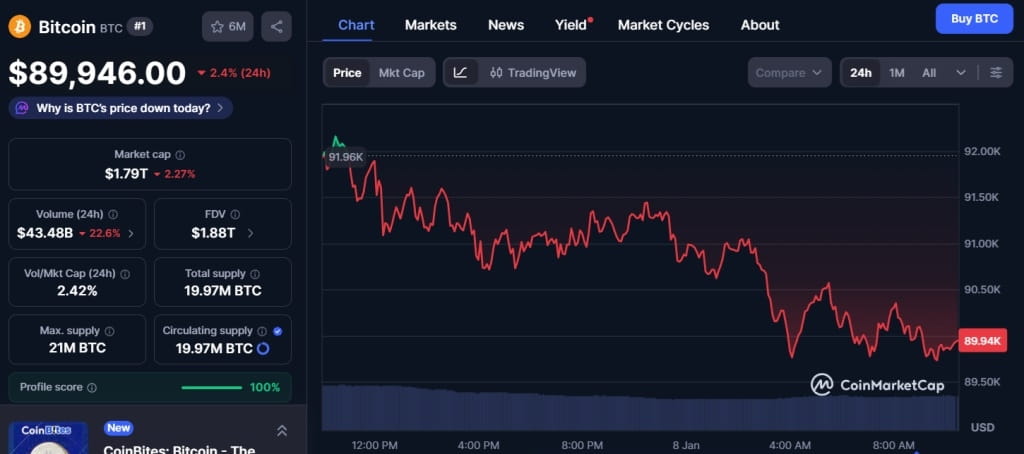
Task: Open the Market Cycles tab
Action: pos(664,25)
